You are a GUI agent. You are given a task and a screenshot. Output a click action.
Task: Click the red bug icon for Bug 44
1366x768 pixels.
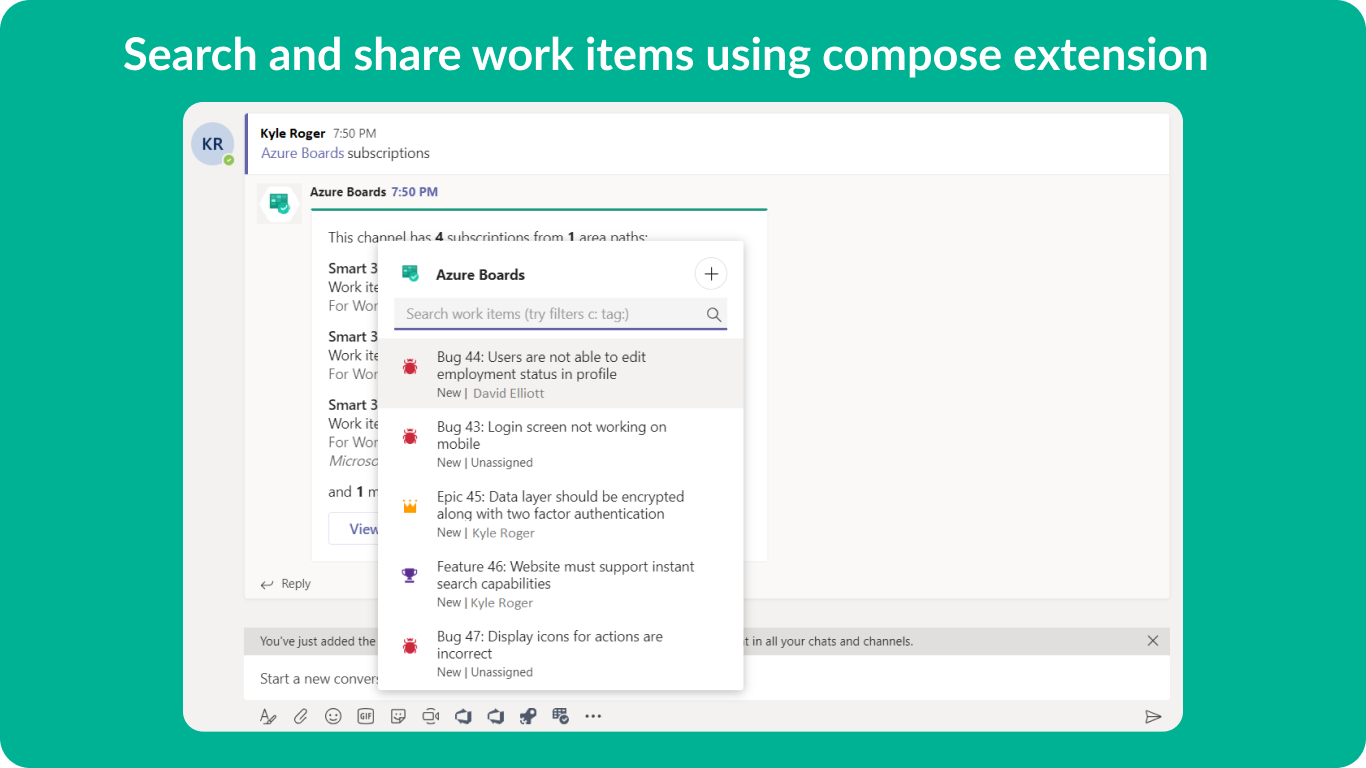410,367
